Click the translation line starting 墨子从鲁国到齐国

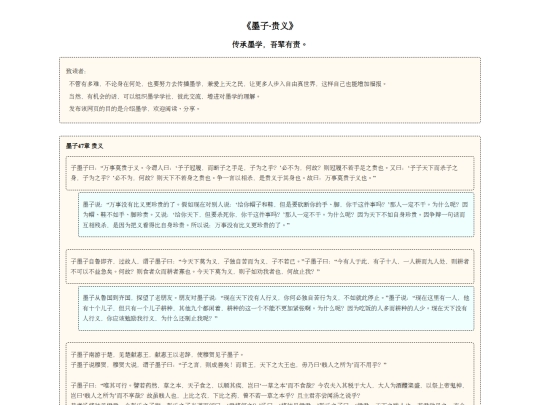pyautogui.click(x=276, y=298)
